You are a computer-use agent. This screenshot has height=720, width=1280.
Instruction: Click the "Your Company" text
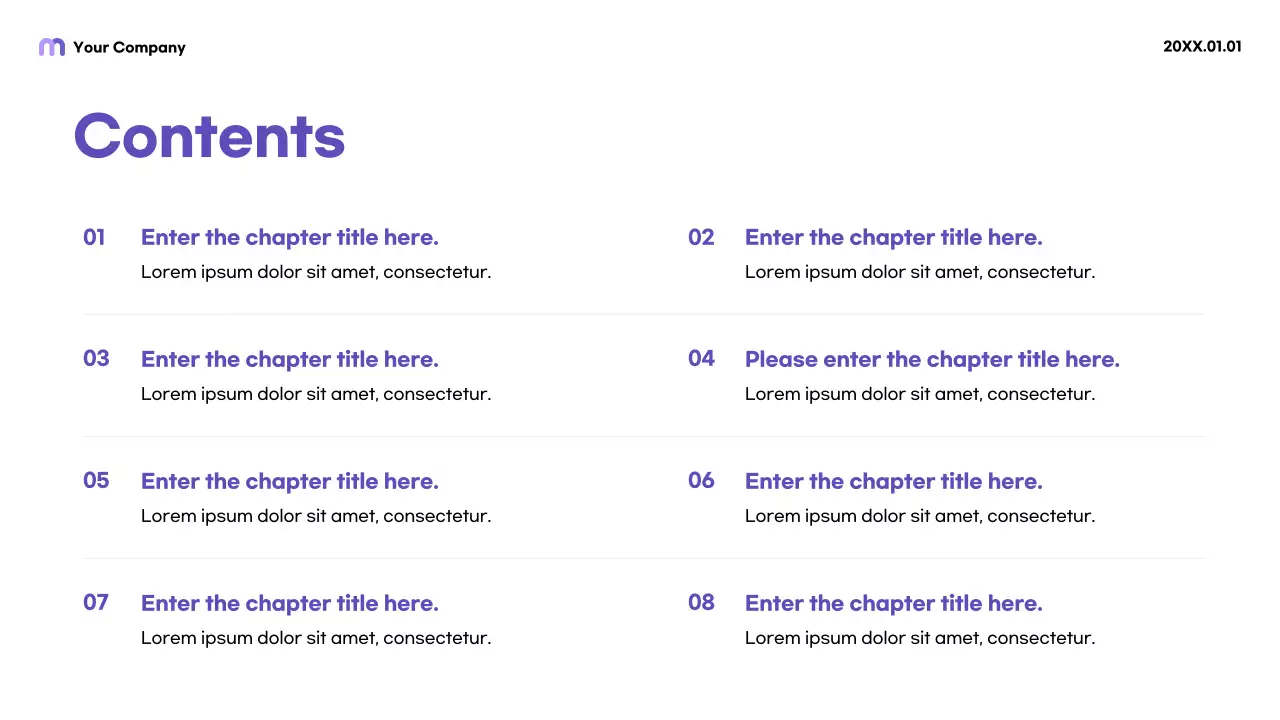click(x=129, y=47)
